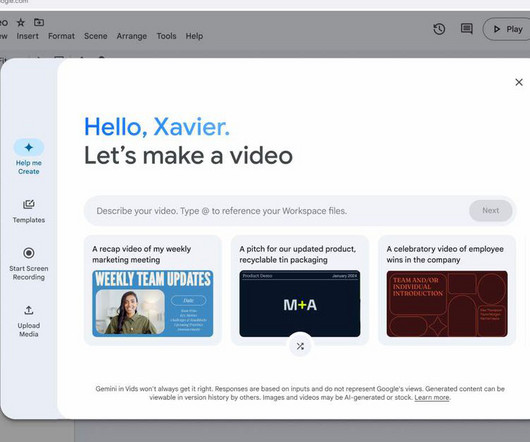Image resolution: width=530 pixels, height=442 pixels.
Task: Click the M+A product demo thumbnail
Action: click(300, 303)
